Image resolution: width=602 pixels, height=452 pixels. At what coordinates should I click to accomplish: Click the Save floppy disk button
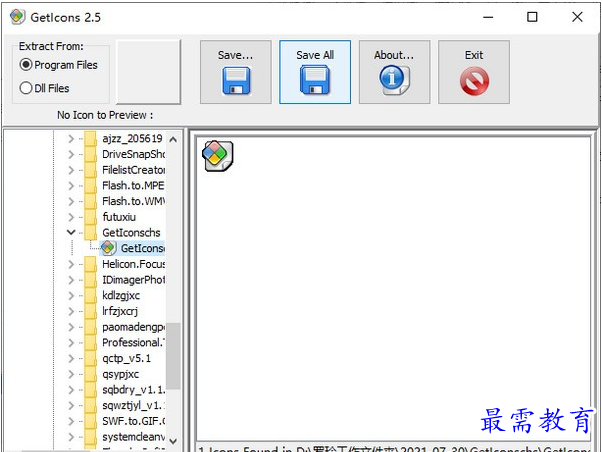point(235,72)
